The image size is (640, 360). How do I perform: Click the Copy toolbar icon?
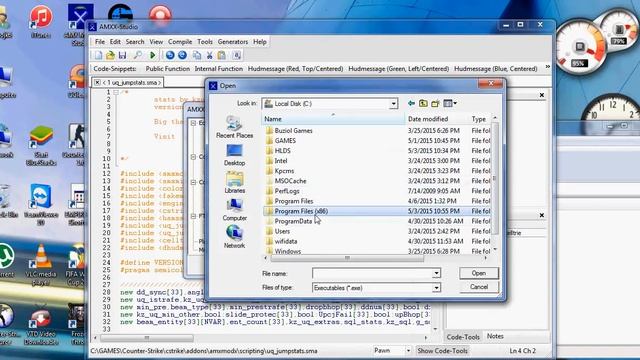[197, 55]
